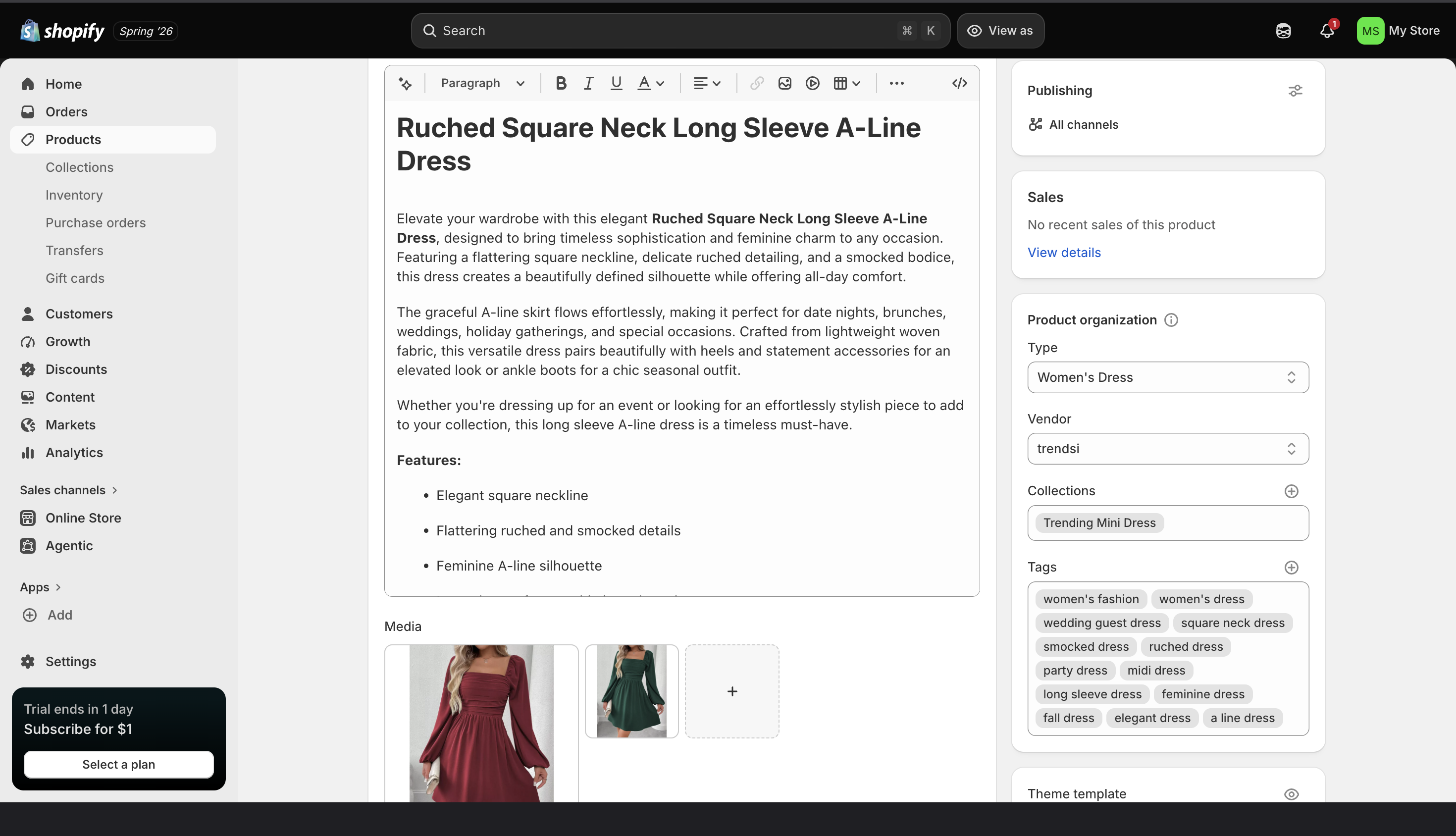Open Customers in the sidebar
The height and width of the screenshot is (836, 1456).
coord(112,313)
